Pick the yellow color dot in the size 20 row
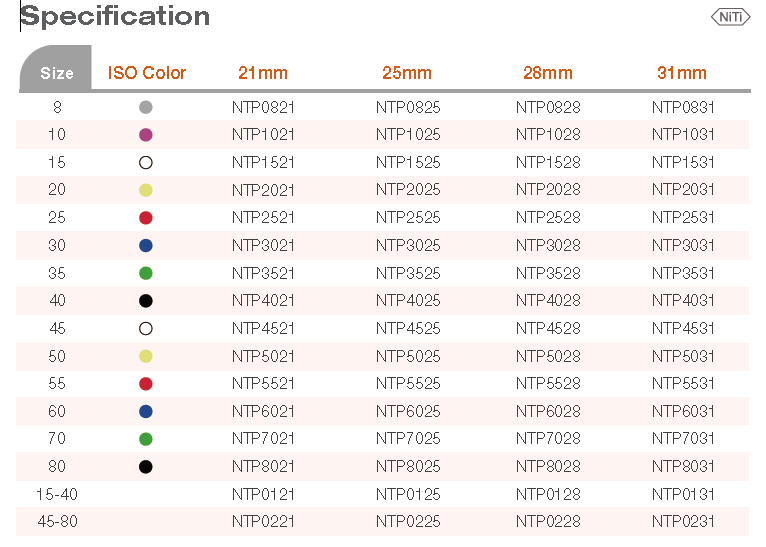 click(x=146, y=190)
